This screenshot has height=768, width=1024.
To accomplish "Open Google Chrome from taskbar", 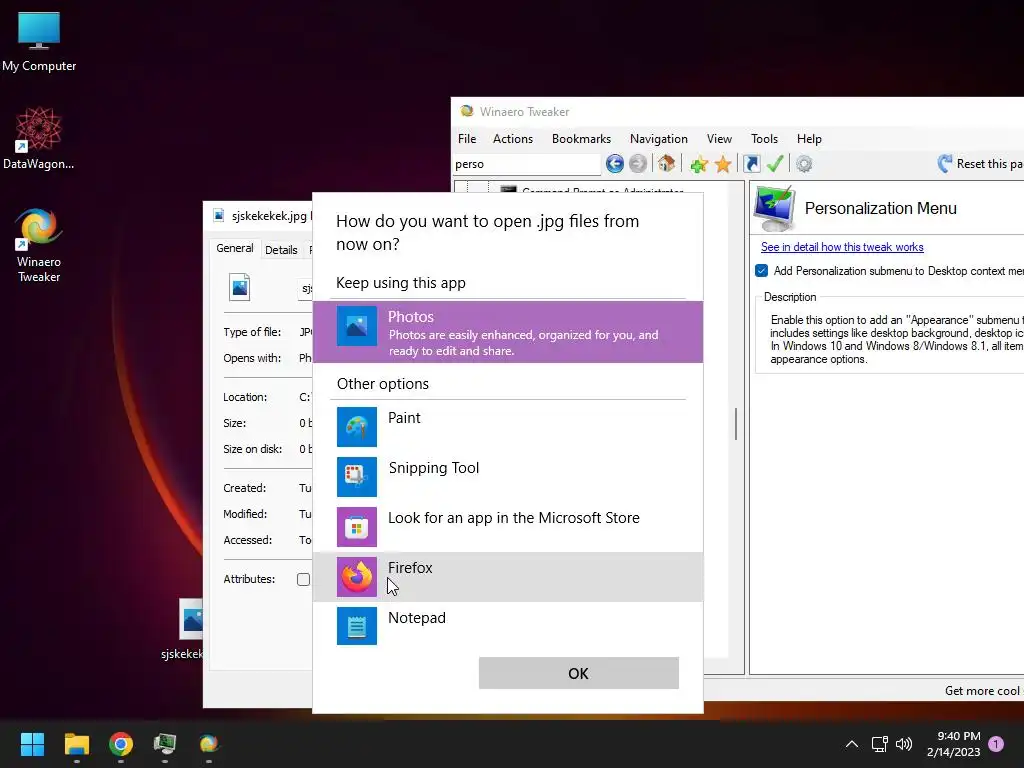I will pos(121,744).
